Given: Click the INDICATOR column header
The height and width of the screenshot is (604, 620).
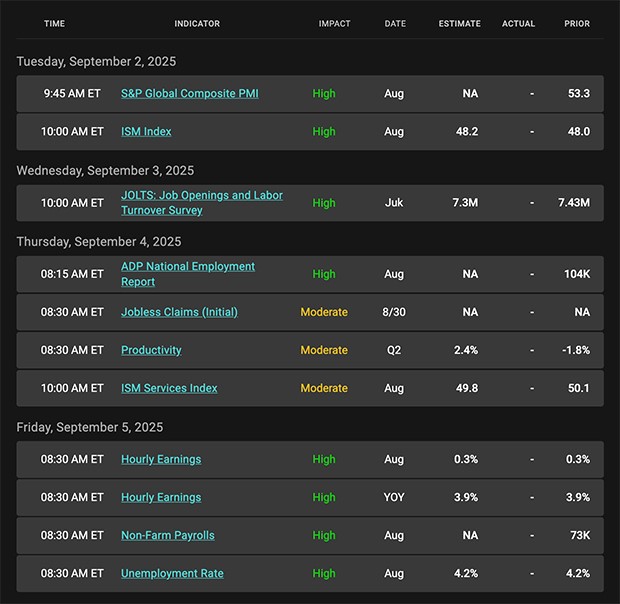Looking at the screenshot, I should [197, 24].
